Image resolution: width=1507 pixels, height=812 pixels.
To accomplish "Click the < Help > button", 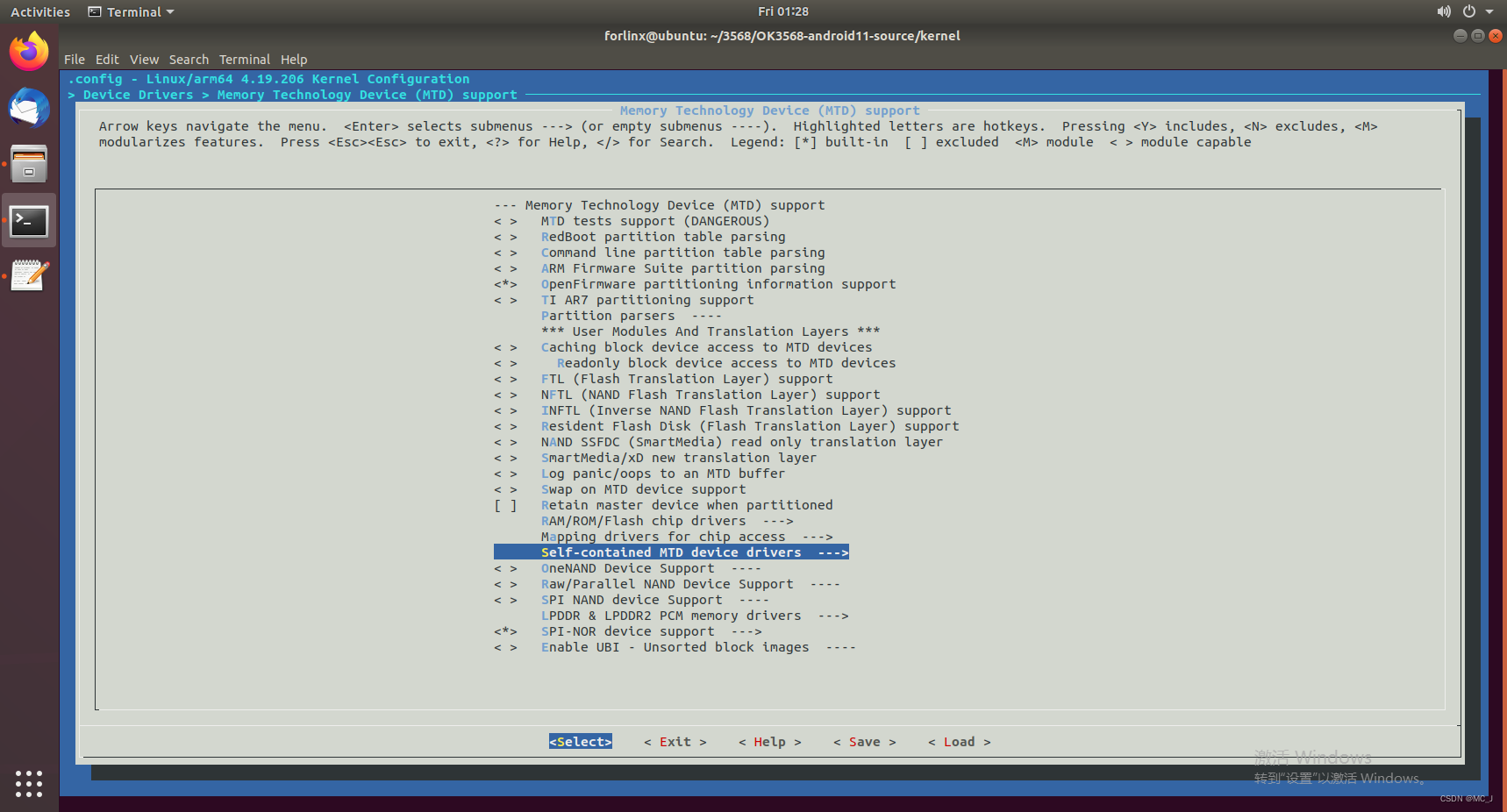I will pyautogui.click(x=770, y=742).
